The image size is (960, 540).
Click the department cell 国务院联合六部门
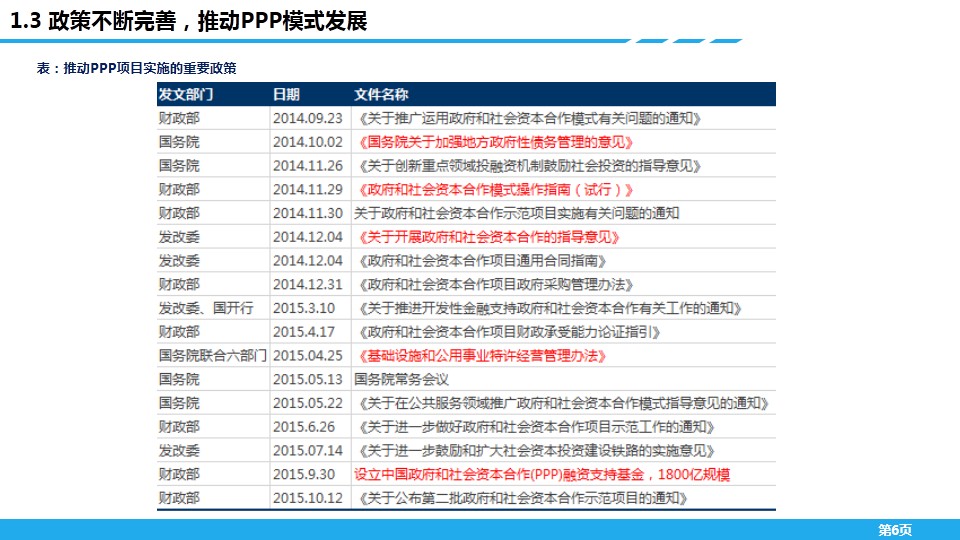(212, 356)
